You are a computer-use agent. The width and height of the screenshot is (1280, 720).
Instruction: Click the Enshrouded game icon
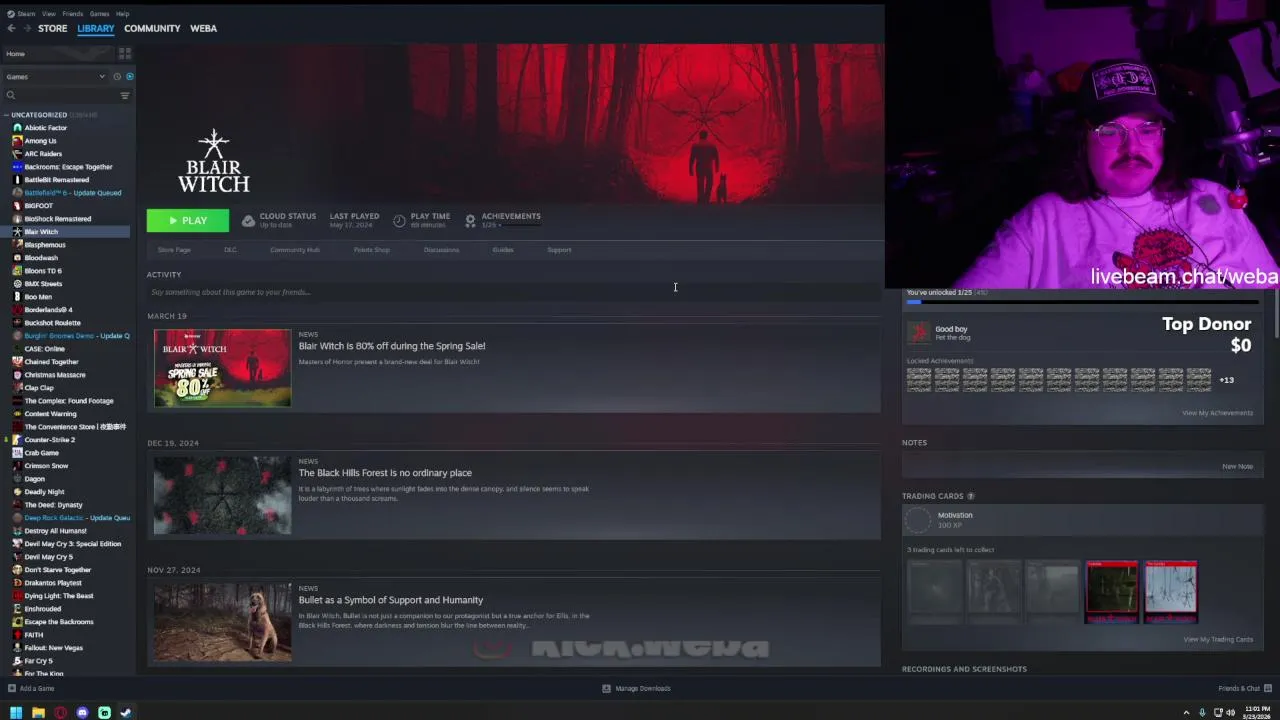17,609
